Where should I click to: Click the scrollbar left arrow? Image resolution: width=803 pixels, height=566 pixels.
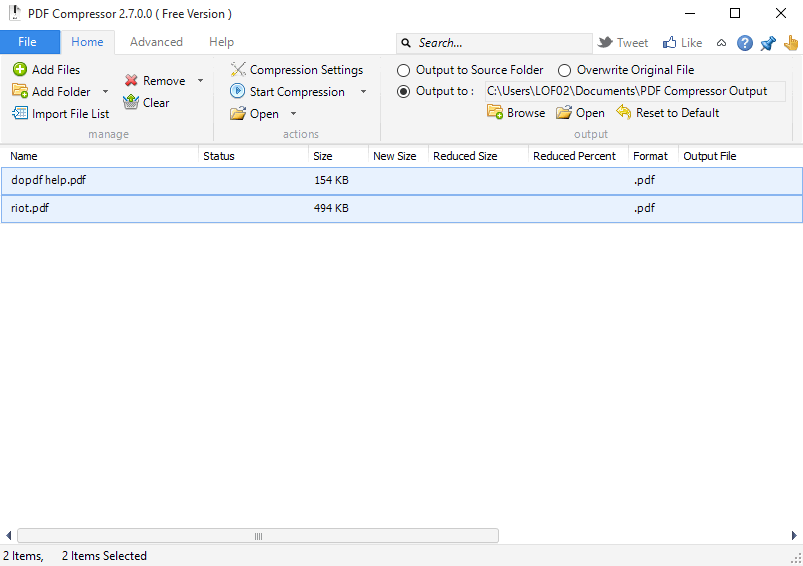(x=9, y=536)
